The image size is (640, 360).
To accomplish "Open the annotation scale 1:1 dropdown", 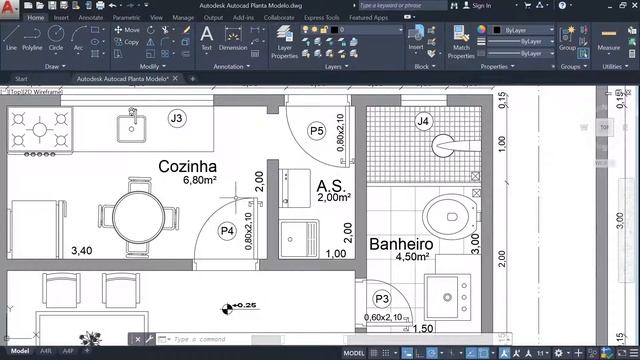I will click(542, 353).
